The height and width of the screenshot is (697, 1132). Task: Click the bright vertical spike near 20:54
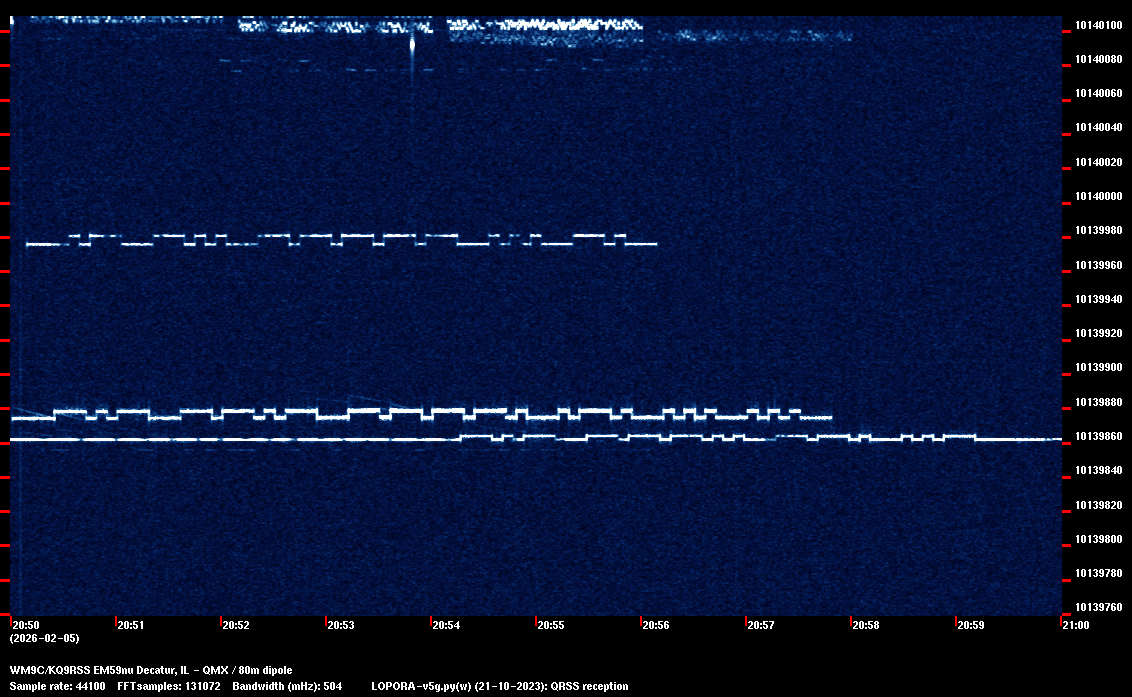point(412,45)
